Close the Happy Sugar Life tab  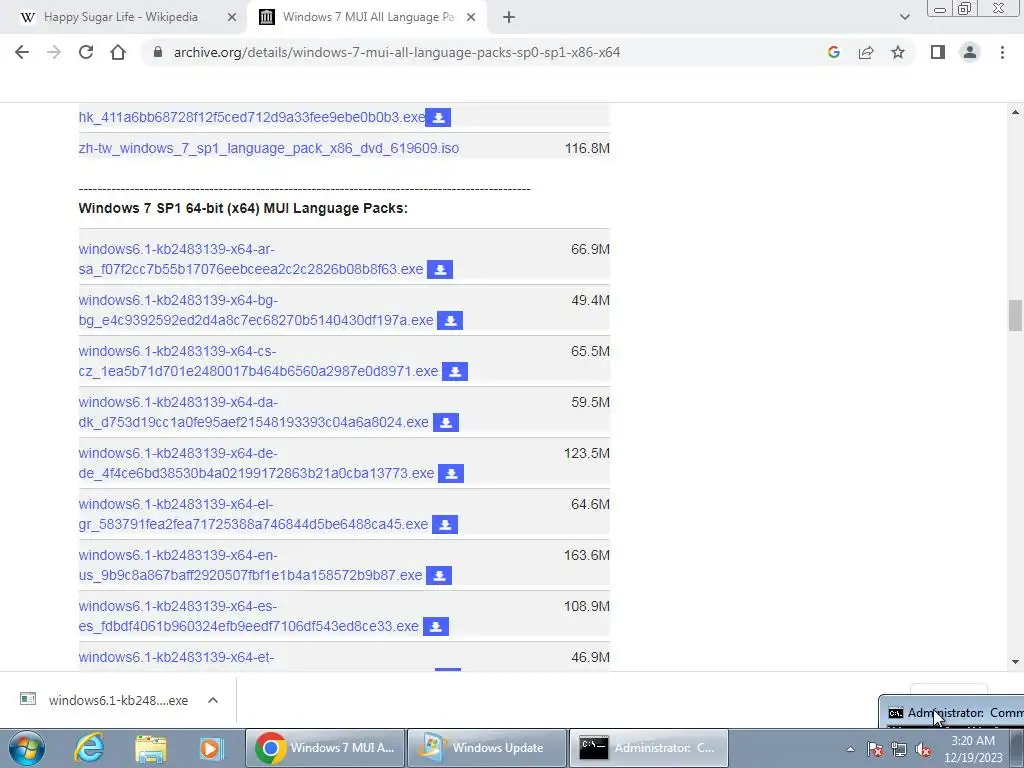click(232, 18)
